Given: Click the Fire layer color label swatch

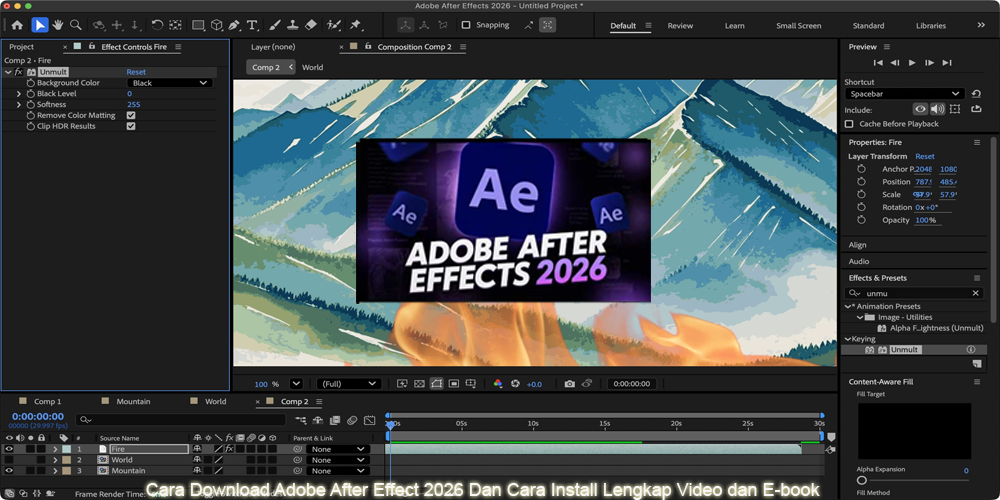Looking at the screenshot, I should pyautogui.click(x=66, y=449).
